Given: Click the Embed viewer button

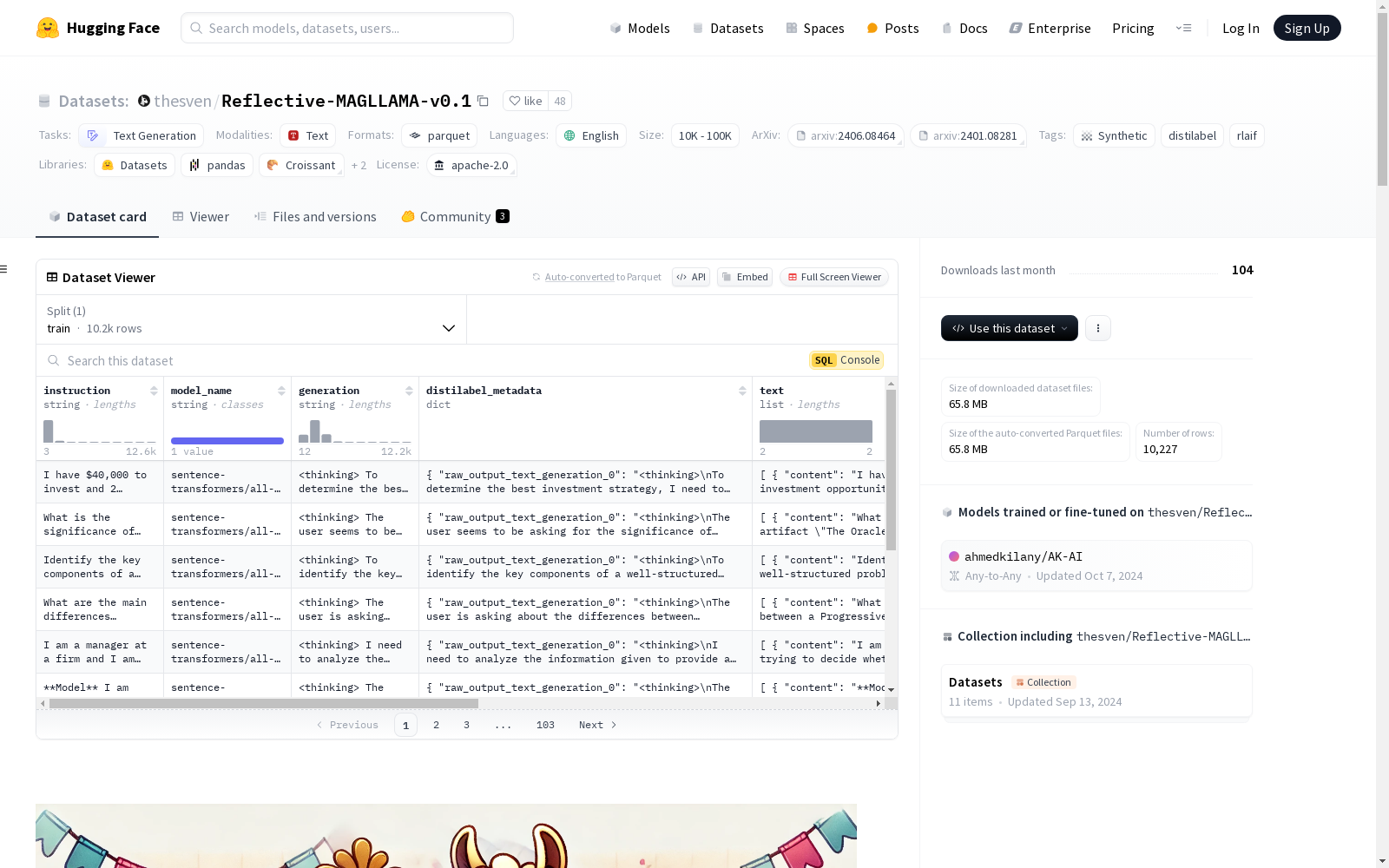Looking at the screenshot, I should (x=745, y=277).
